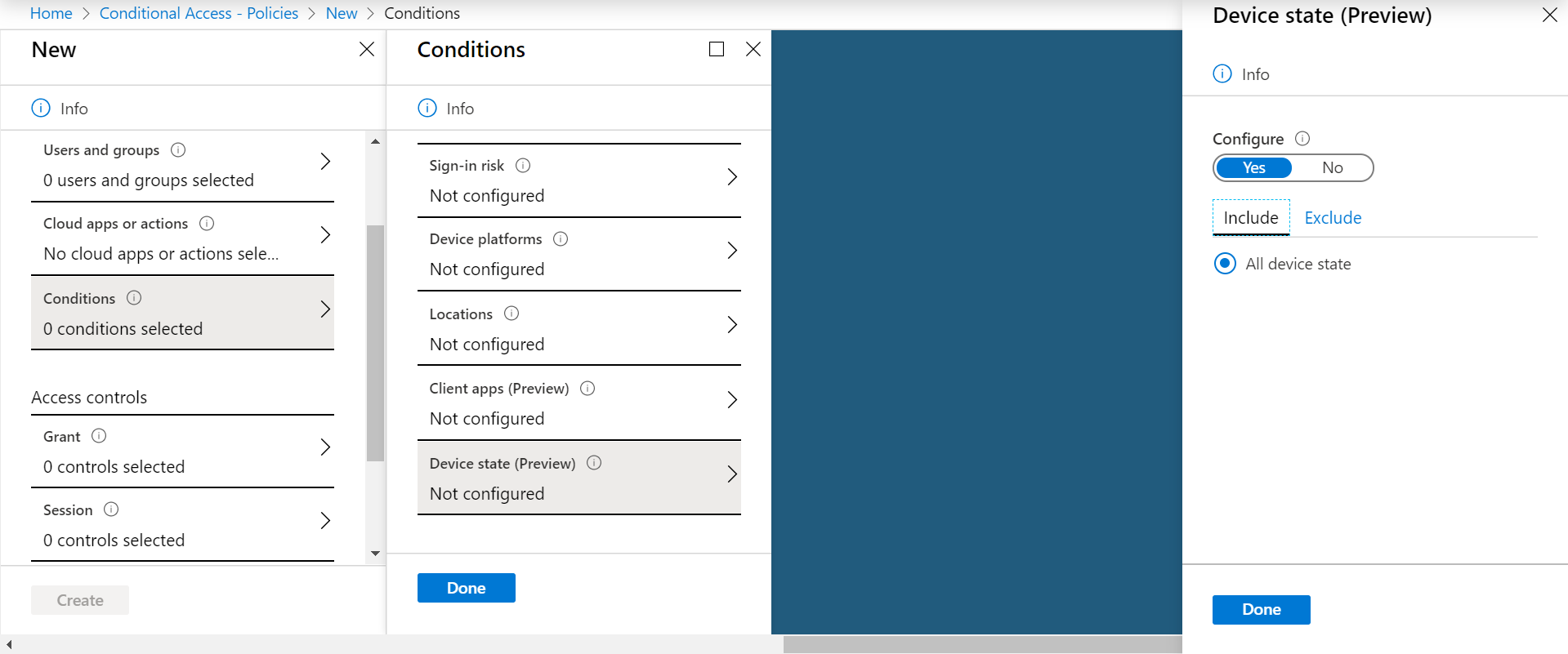Screen dimensions: 1568x654
Task: Maximize the Conditions blade
Action: pos(717,49)
